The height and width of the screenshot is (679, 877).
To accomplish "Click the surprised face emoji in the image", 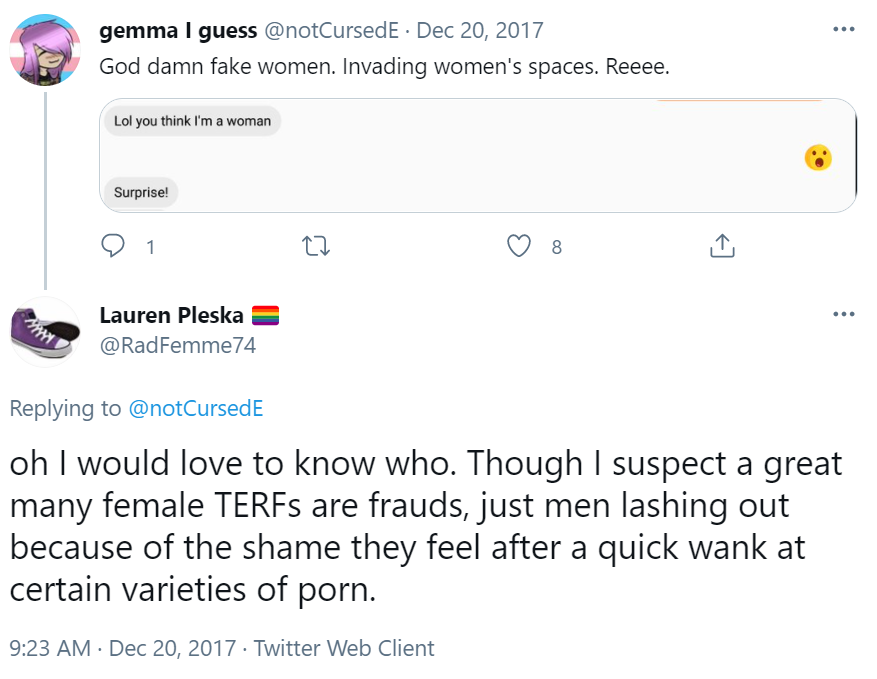I will tap(818, 157).
